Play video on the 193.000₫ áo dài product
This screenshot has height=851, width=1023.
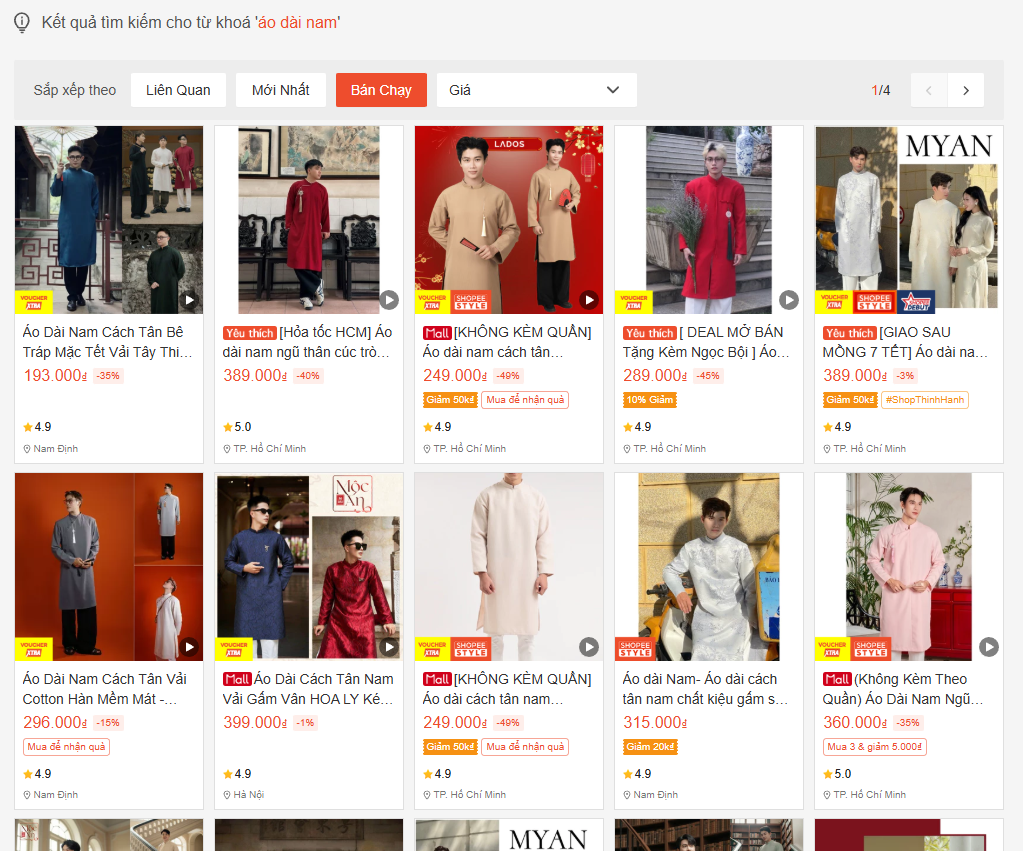coord(189,300)
